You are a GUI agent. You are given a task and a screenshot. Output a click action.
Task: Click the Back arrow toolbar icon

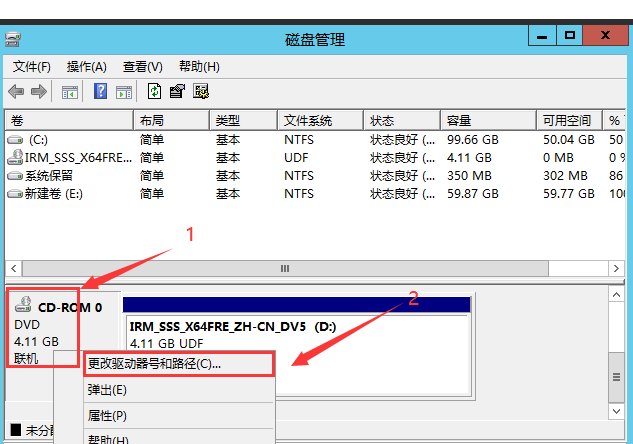pos(16,92)
